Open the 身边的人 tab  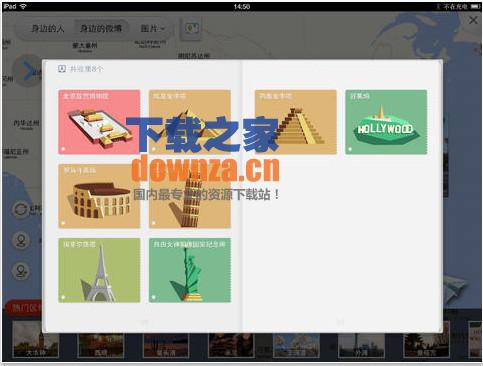pyautogui.click(x=48, y=29)
